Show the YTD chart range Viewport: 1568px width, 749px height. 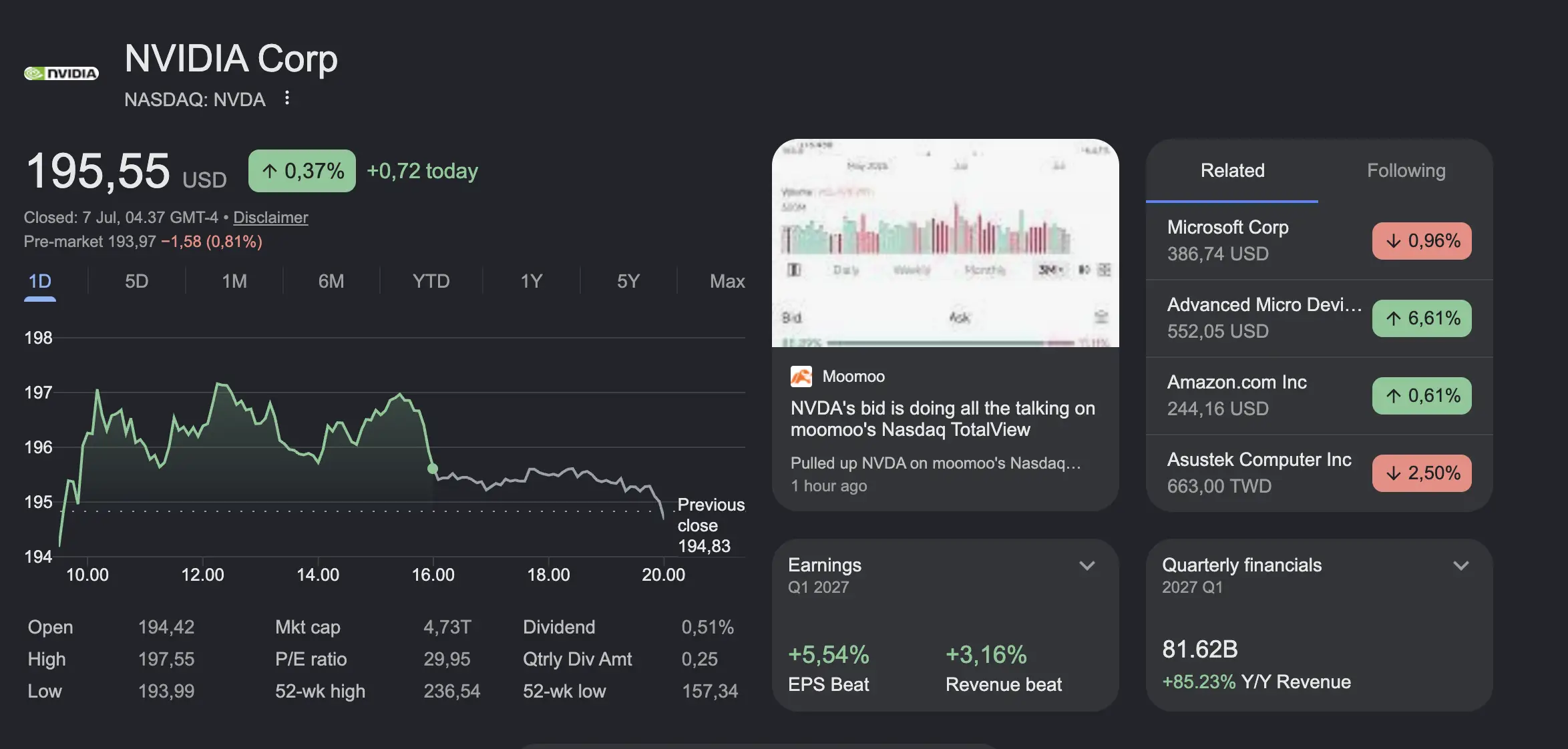click(431, 281)
